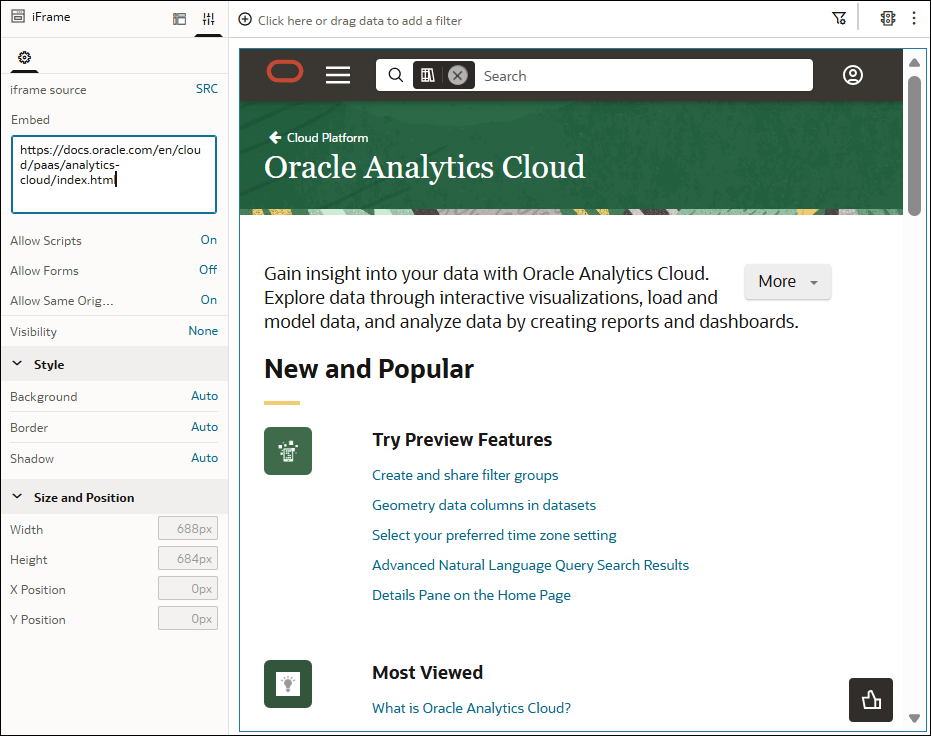Click the Embed URL text area
The image size is (931, 736).
coord(114,174)
